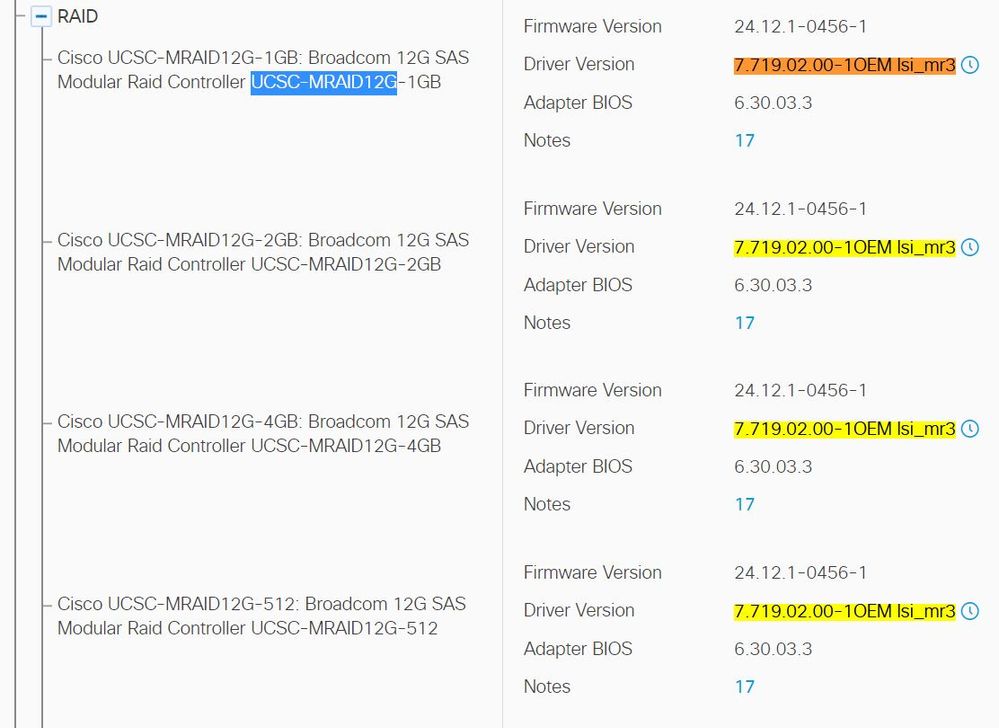The width and height of the screenshot is (999, 728).
Task: Click yellow-highlighted driver version of 4GB controller
Action: click(845, 429)
